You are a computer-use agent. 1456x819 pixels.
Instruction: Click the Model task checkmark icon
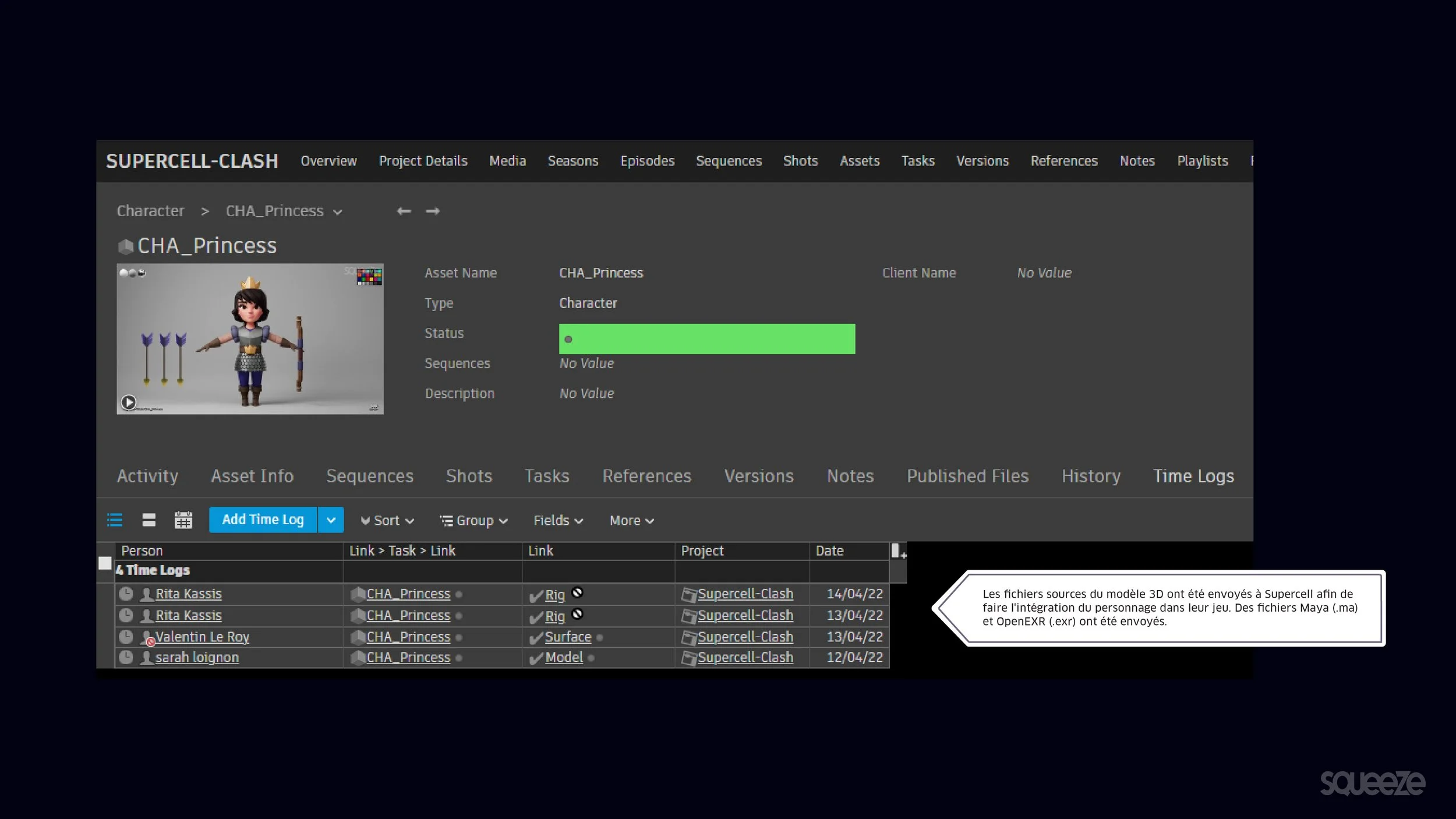pos(536,658)
